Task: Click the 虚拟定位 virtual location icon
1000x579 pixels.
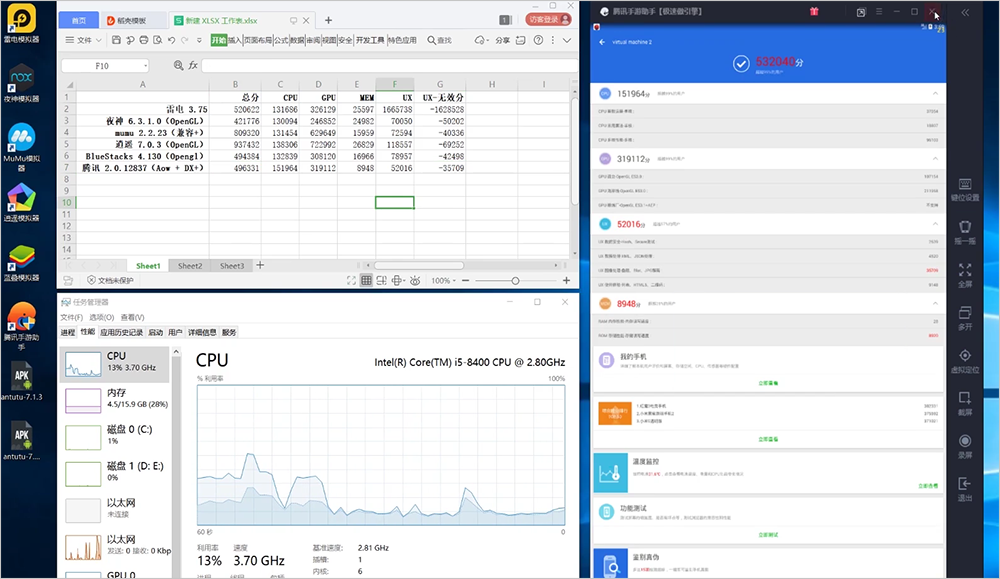Action: coord(965,360)
